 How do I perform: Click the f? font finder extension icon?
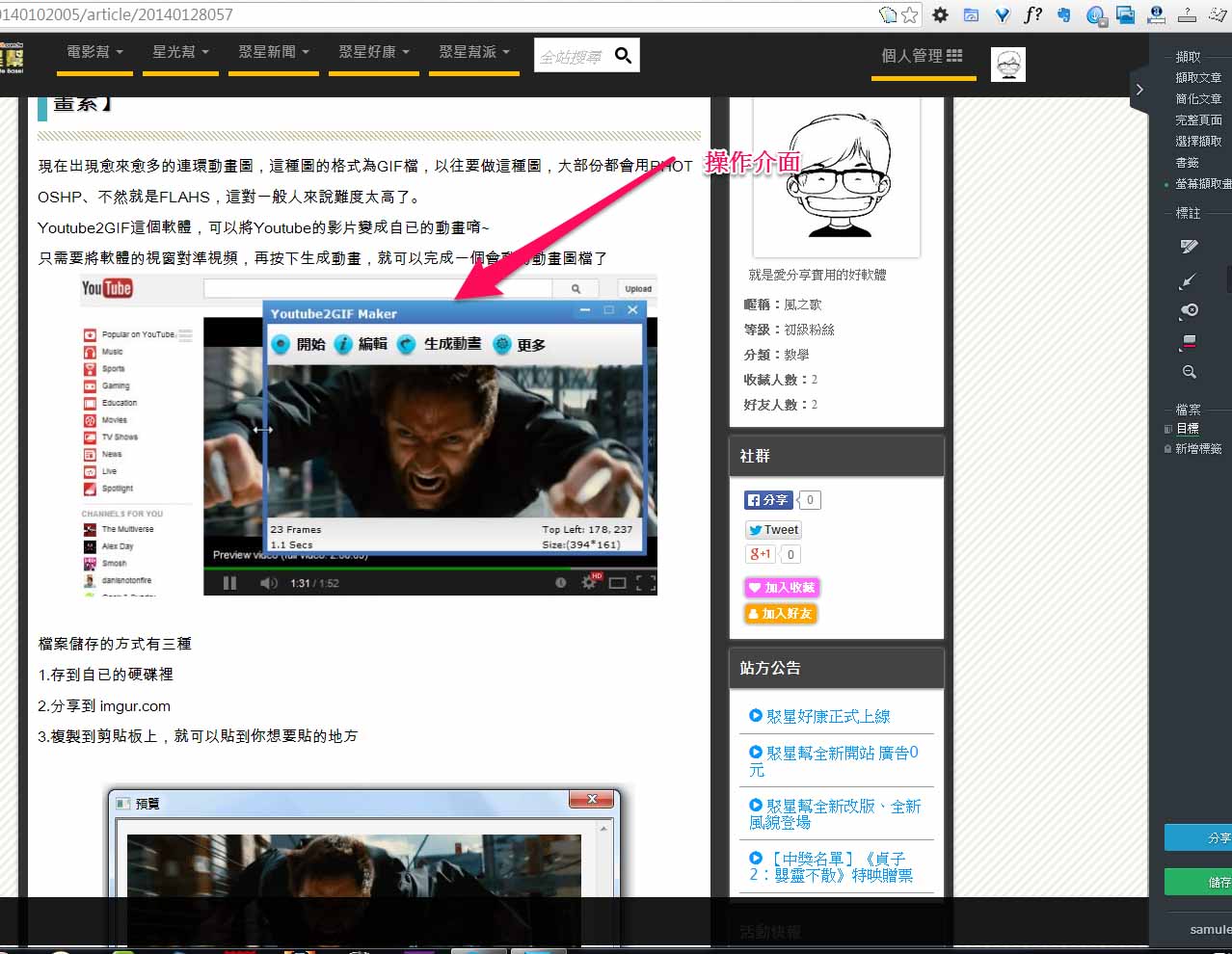(1032, 14)
